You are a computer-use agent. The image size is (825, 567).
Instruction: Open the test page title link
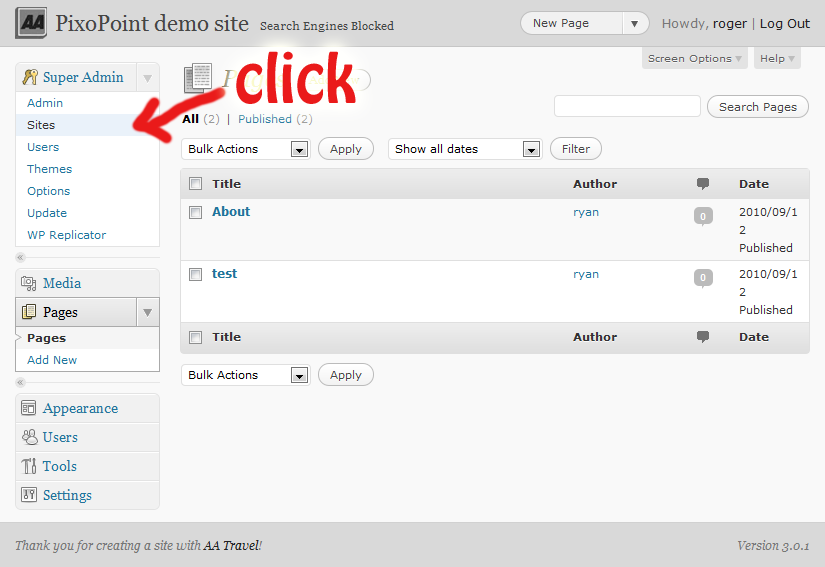224,274
